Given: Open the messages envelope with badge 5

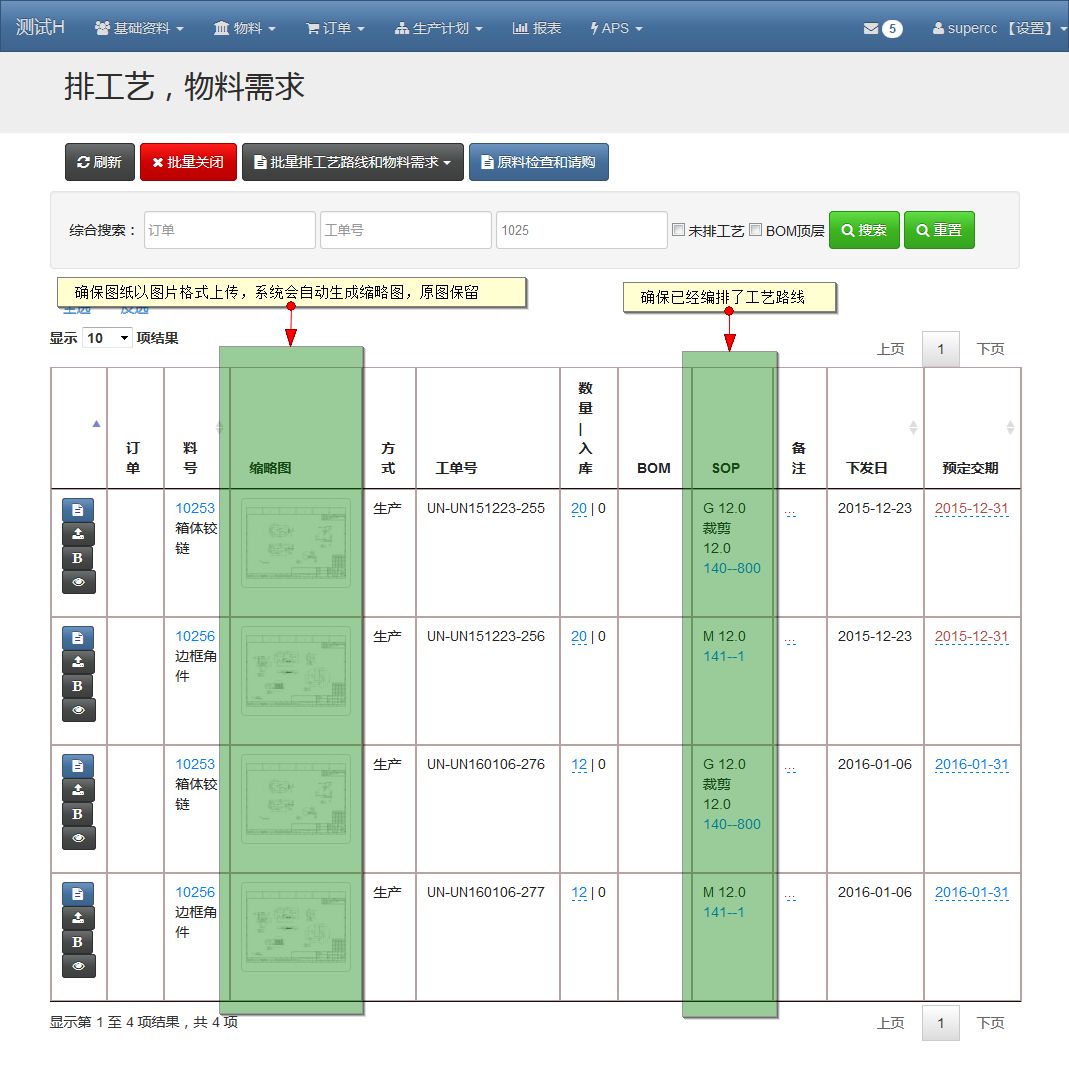Looking at the screenshot, I should [x=882, y=28].
